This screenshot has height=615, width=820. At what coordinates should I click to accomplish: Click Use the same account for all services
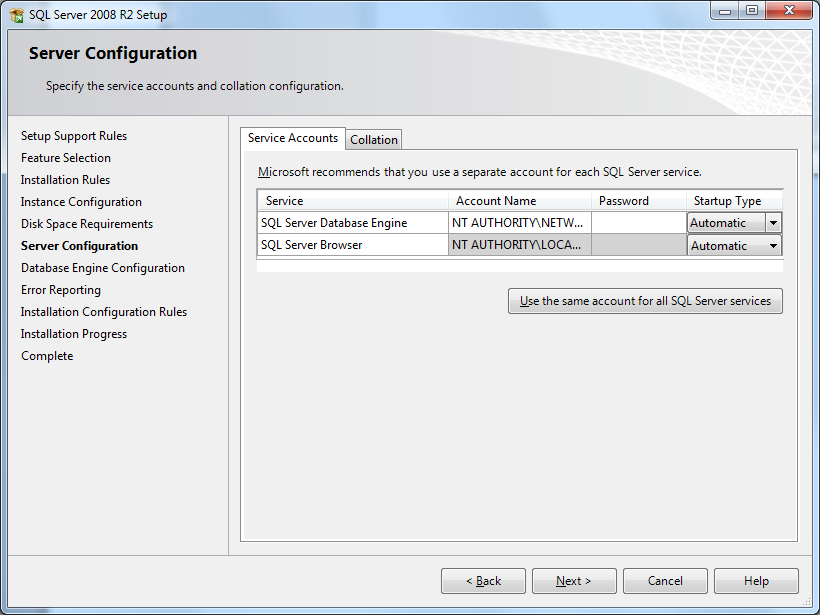point(645,301)
